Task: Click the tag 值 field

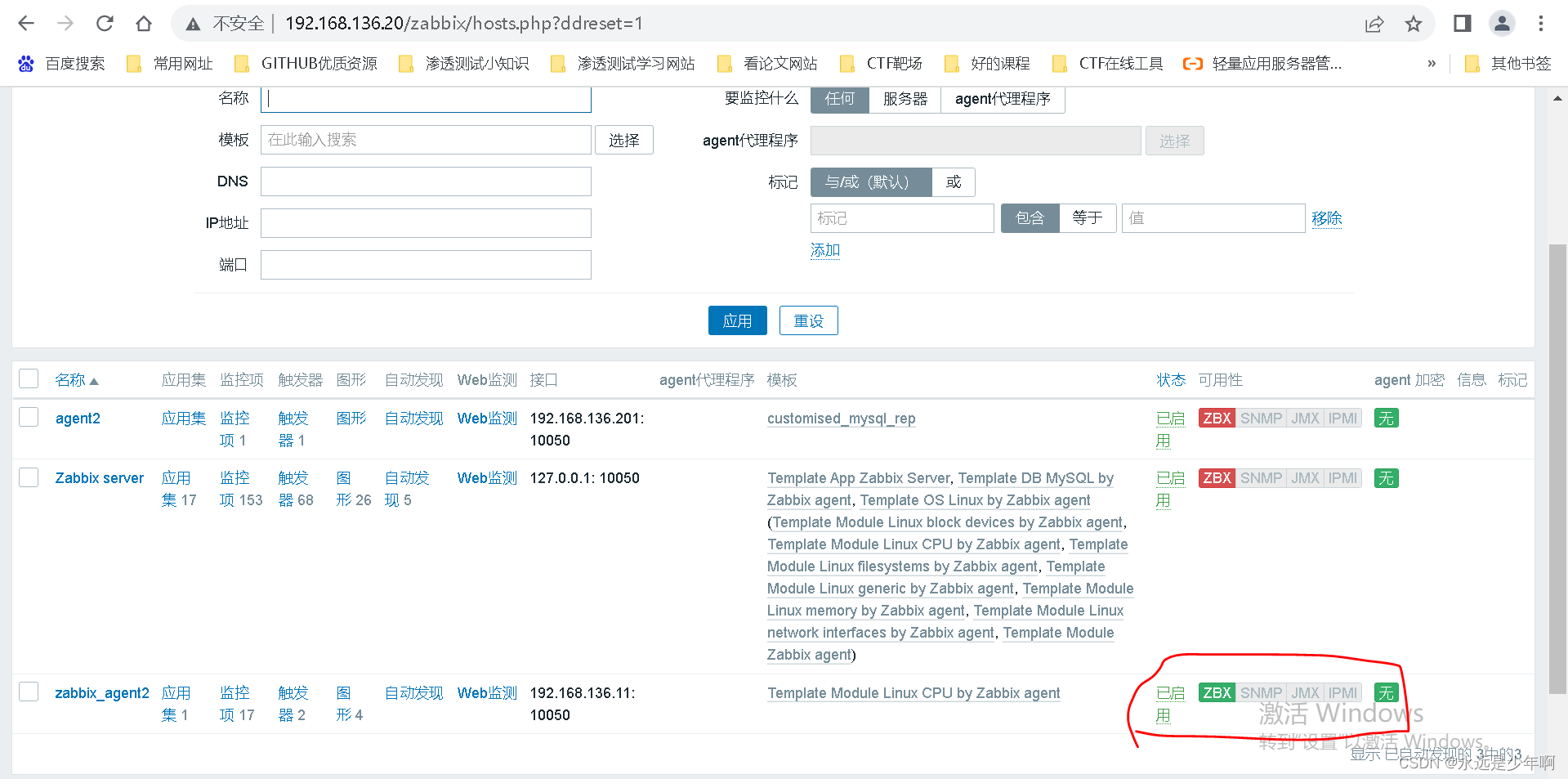Action: [1213, 218]
